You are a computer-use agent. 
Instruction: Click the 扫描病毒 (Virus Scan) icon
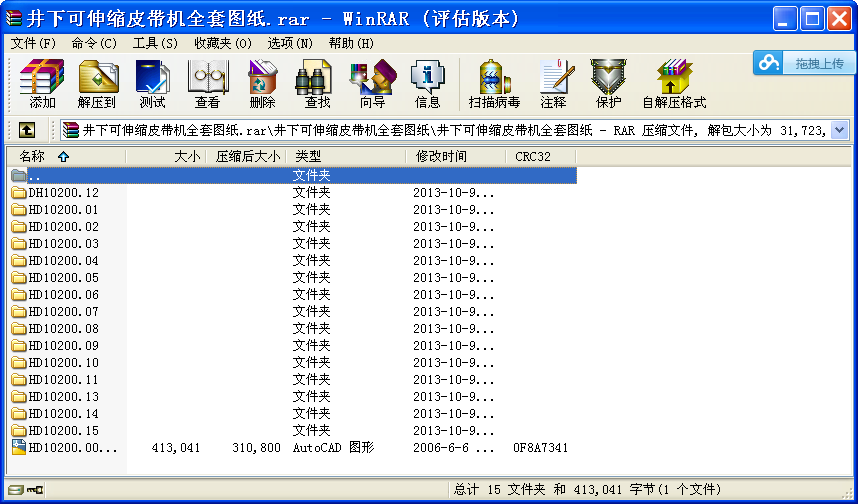[494, 82]
